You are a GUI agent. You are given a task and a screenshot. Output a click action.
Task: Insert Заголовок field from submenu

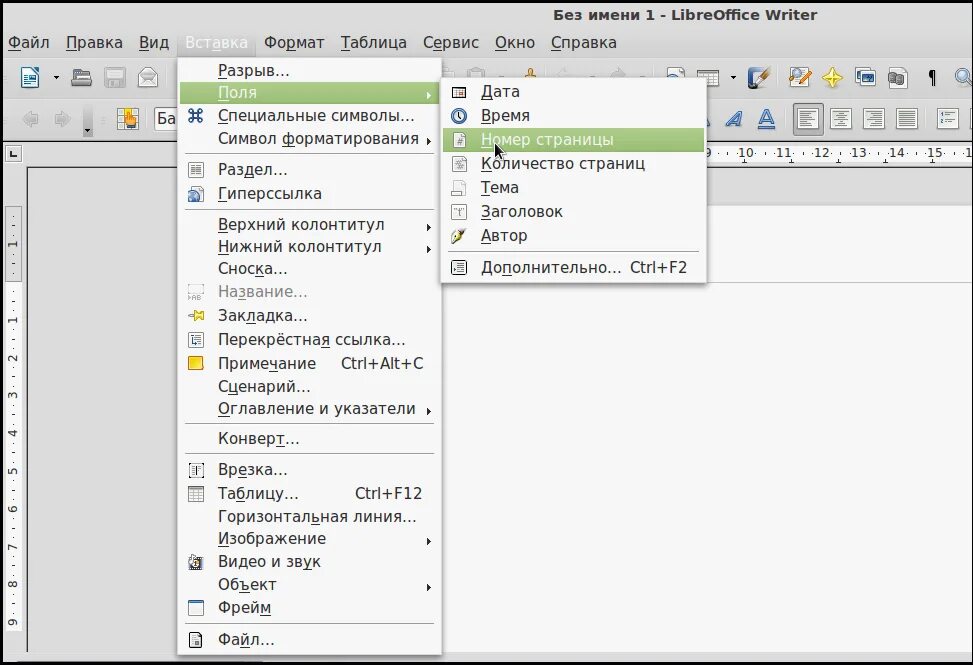(573, 212)
